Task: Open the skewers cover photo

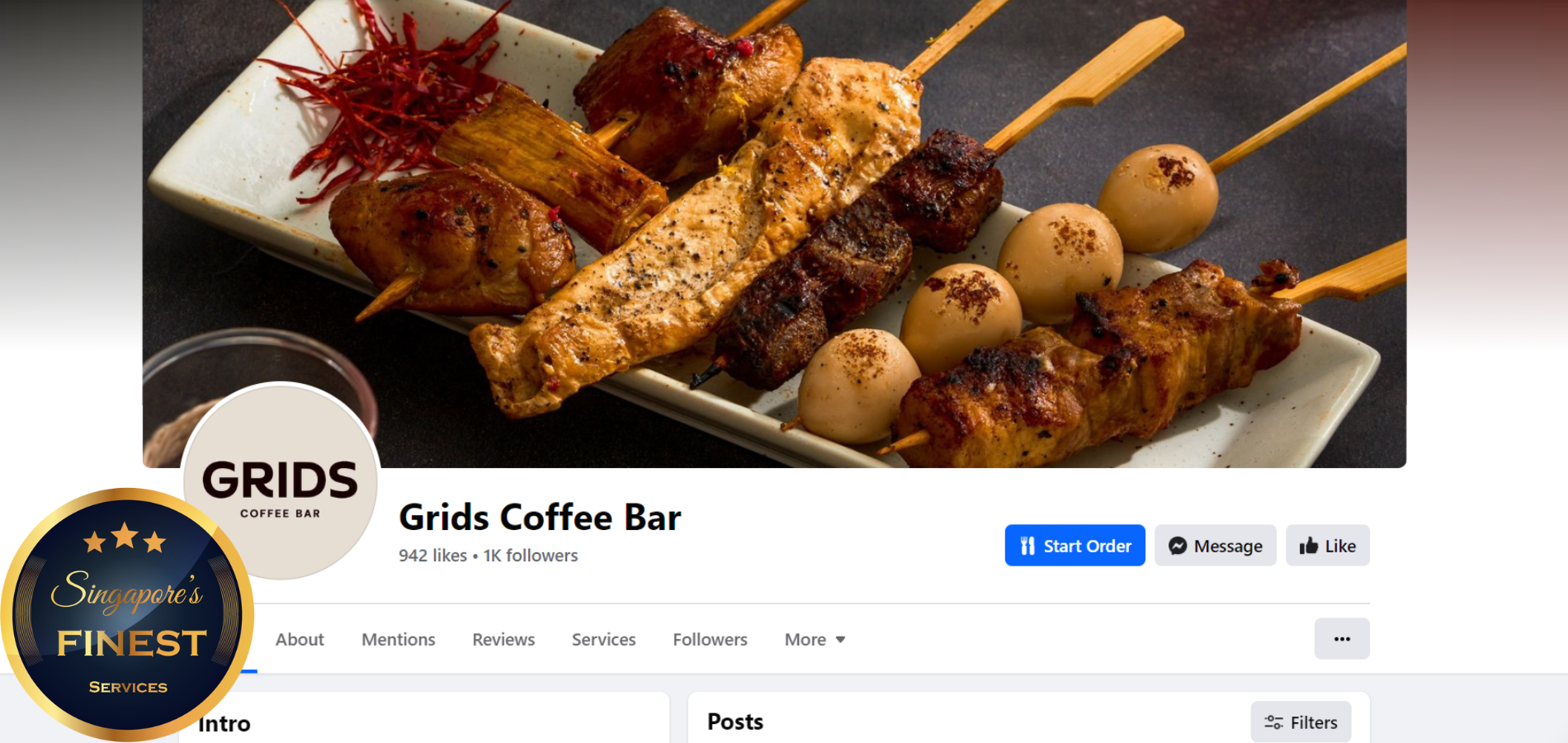Action: pyautogui.click(x=774, y=234)
